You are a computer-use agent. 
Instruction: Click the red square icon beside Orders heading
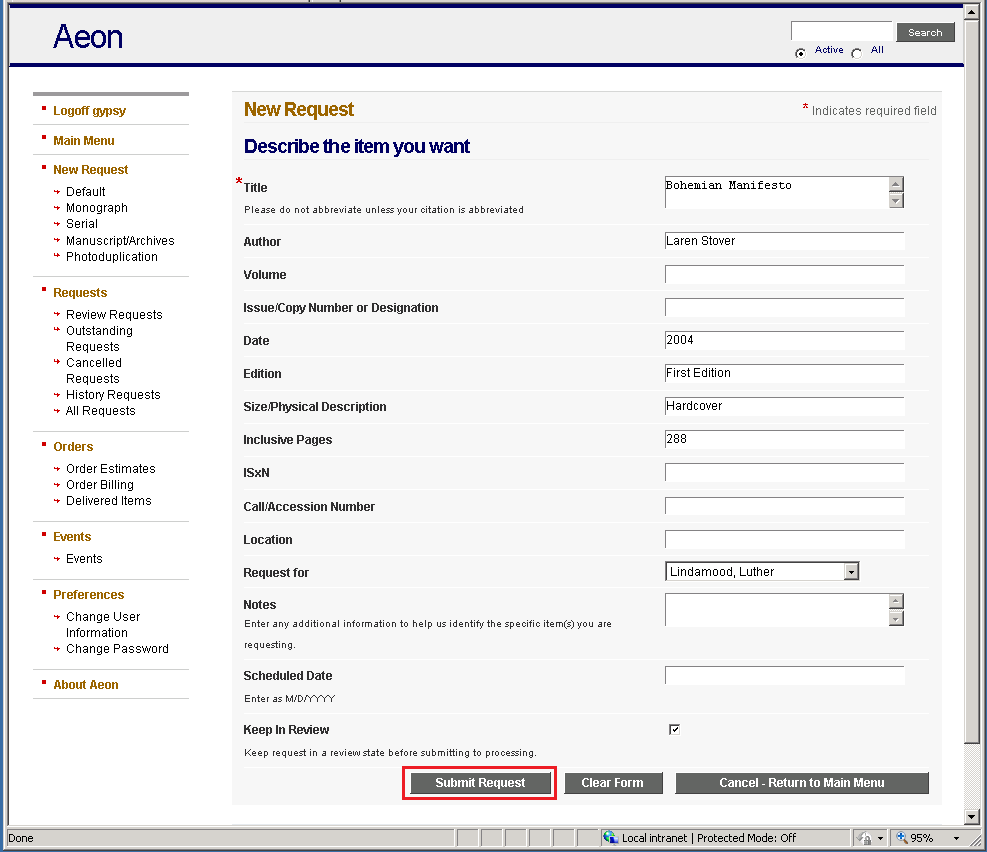click(43, 446)
